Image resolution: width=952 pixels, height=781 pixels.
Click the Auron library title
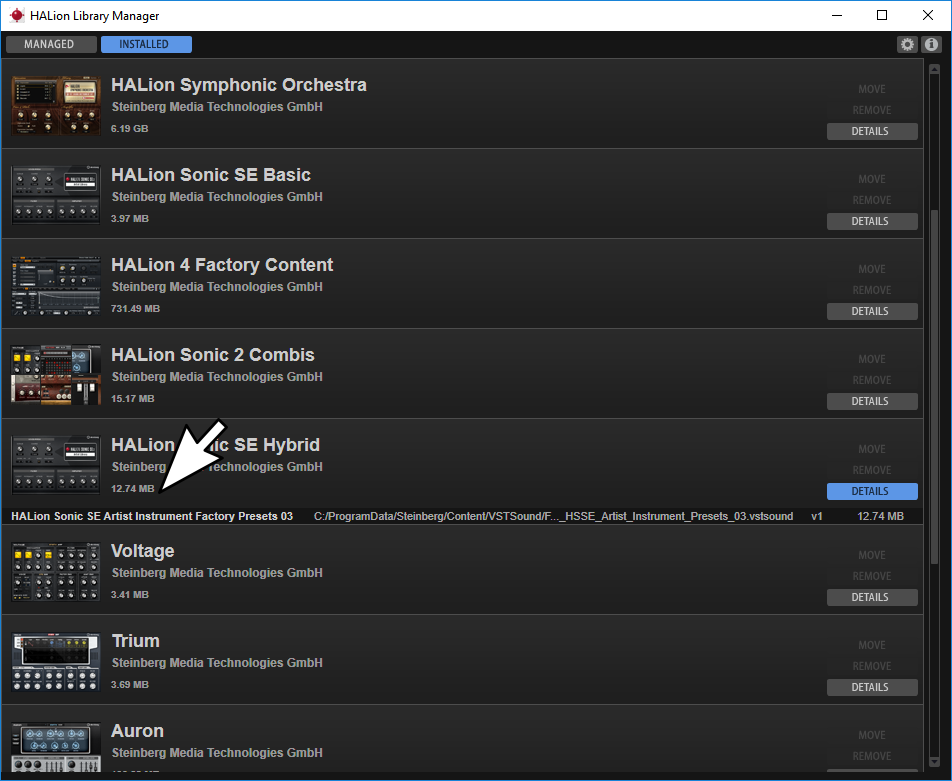click(x=137, y=731)
